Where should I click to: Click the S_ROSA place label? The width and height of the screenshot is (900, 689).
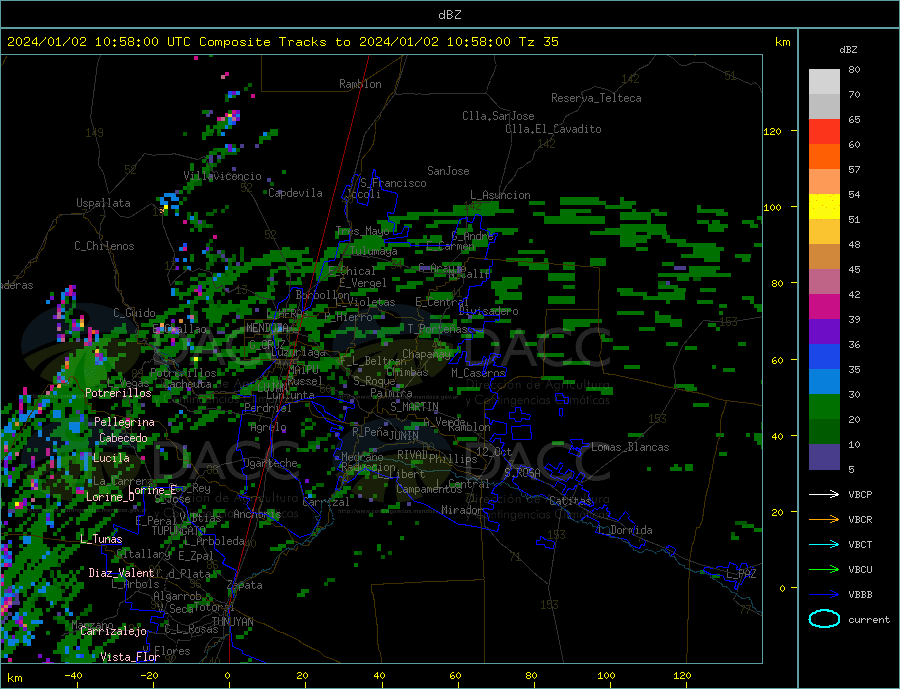(522, 473)
